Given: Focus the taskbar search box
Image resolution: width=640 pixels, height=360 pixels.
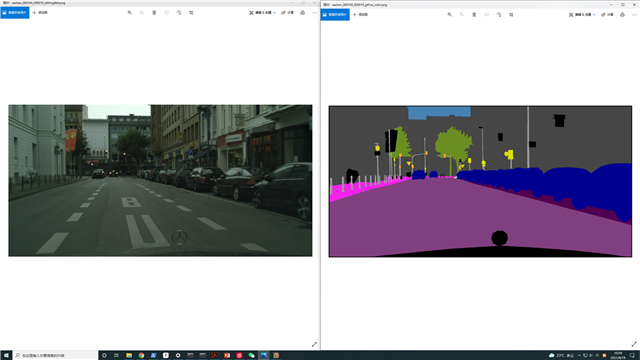Looking at the screenshot, I should click(55, 356).
